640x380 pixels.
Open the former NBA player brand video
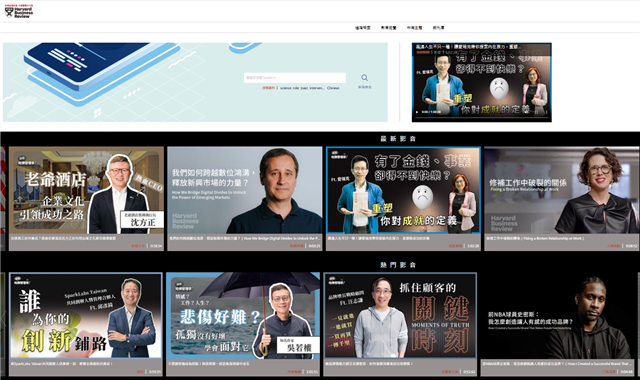558,316
